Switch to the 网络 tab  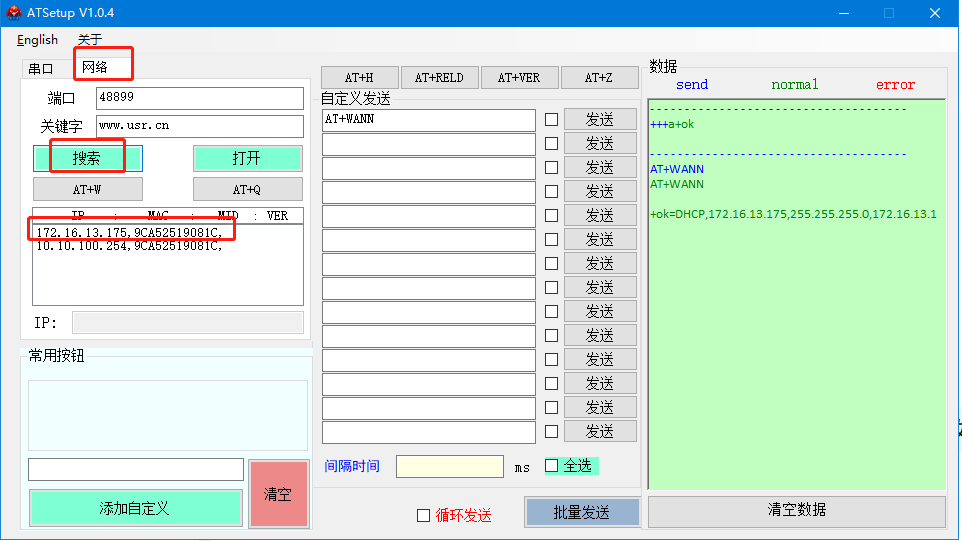coord(95,68)
